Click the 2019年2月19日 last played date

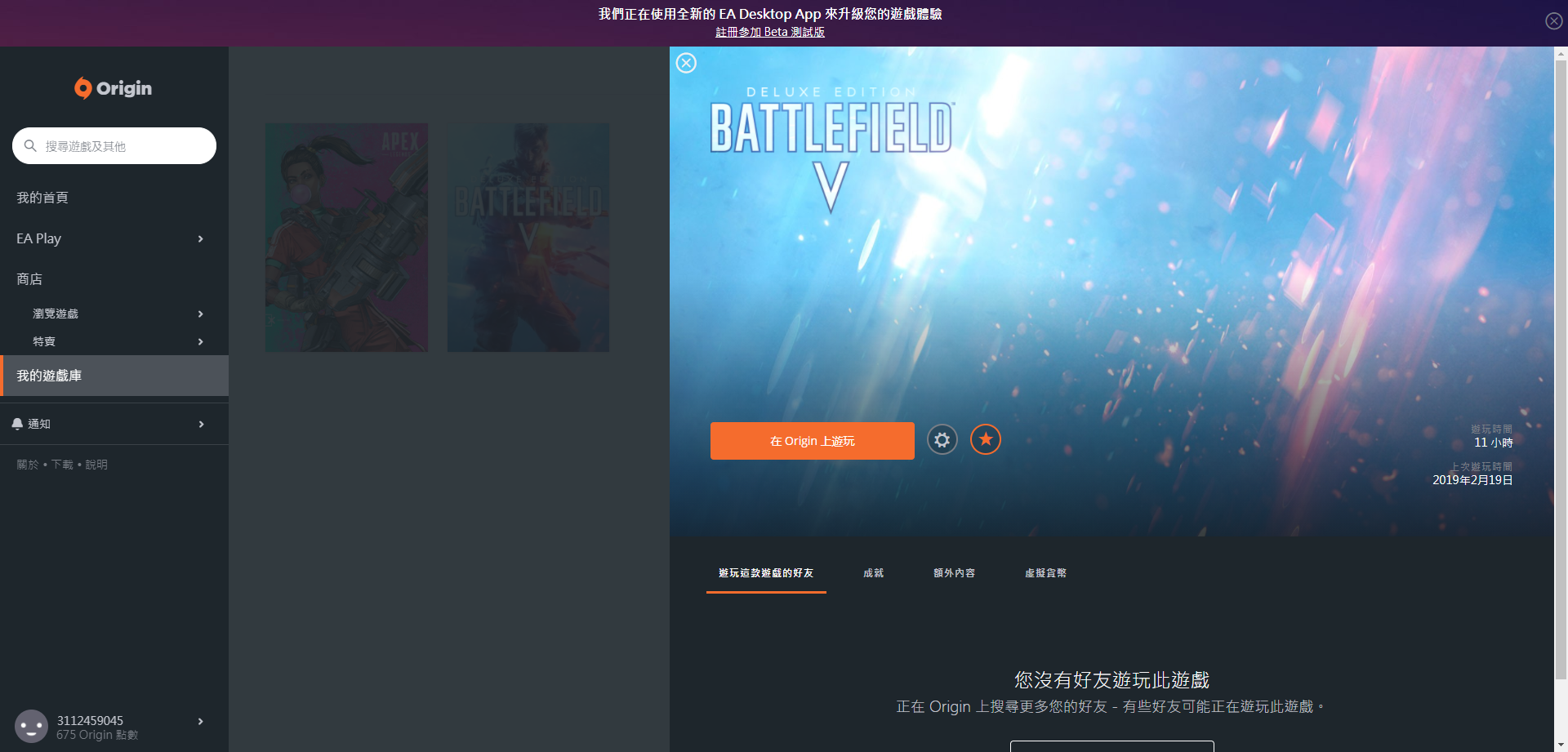click(x=1472, y=480)
